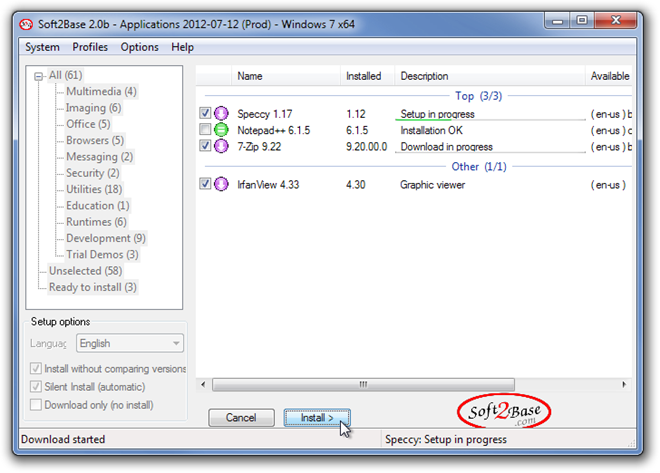Close the Soft2Base window
This screenshot has height=473, width=660.
[615, 20]
